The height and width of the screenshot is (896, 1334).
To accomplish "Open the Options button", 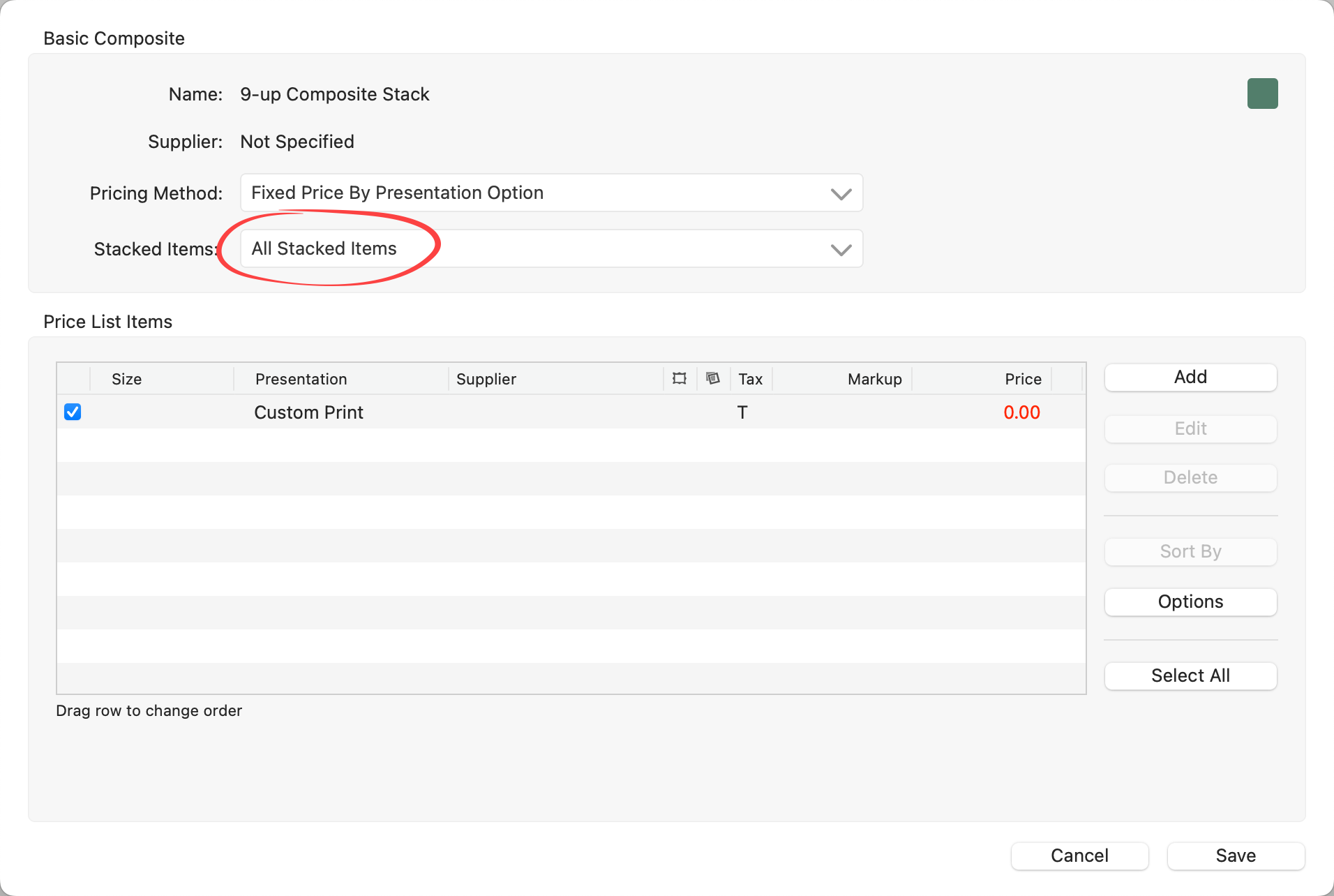I will (x=1190, y=602).
